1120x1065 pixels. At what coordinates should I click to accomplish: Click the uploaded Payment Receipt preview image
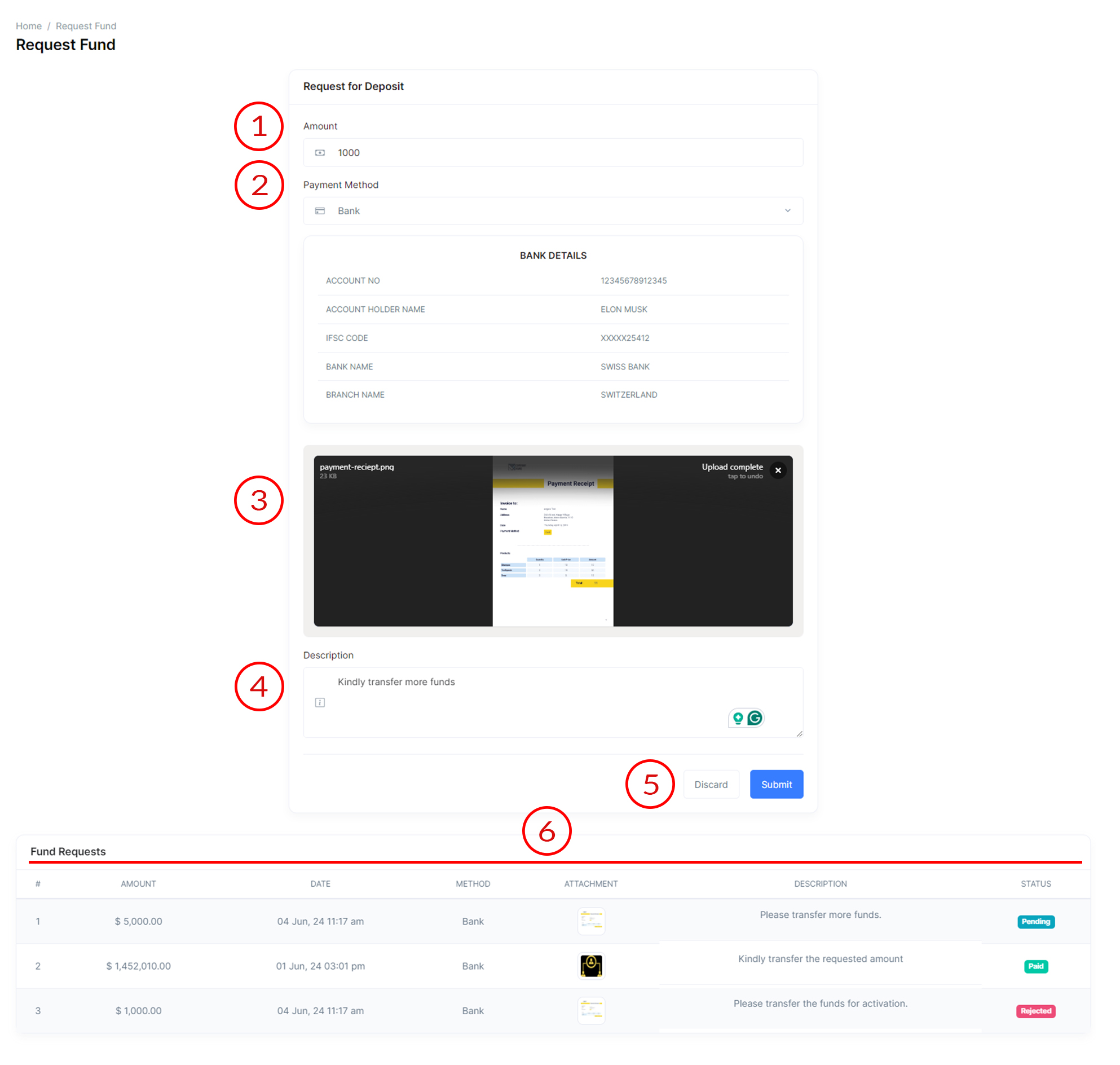[553, 542]
